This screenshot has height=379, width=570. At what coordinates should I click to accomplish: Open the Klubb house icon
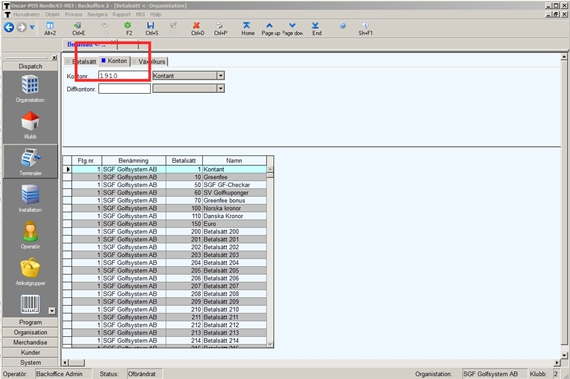pos(30,121)
